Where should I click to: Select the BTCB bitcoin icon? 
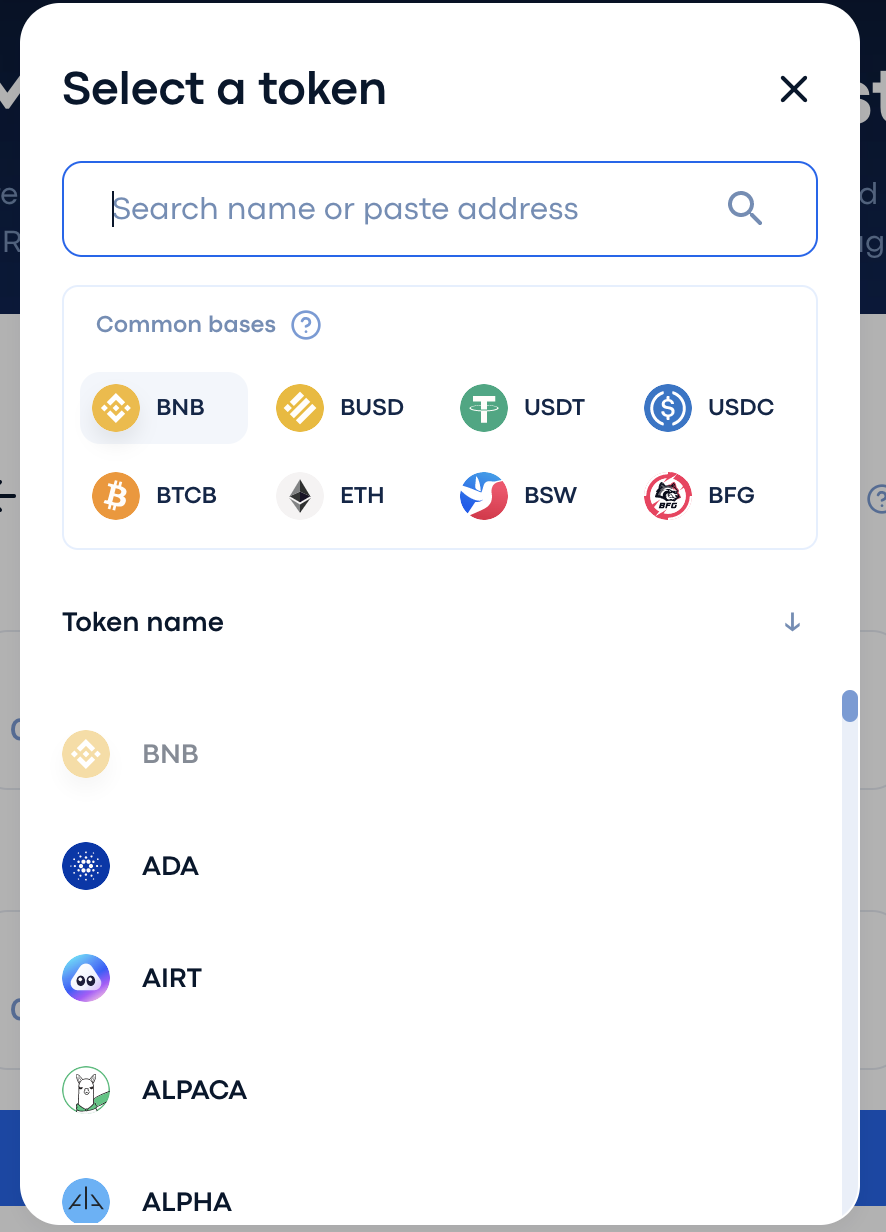(x=116, y=496)
